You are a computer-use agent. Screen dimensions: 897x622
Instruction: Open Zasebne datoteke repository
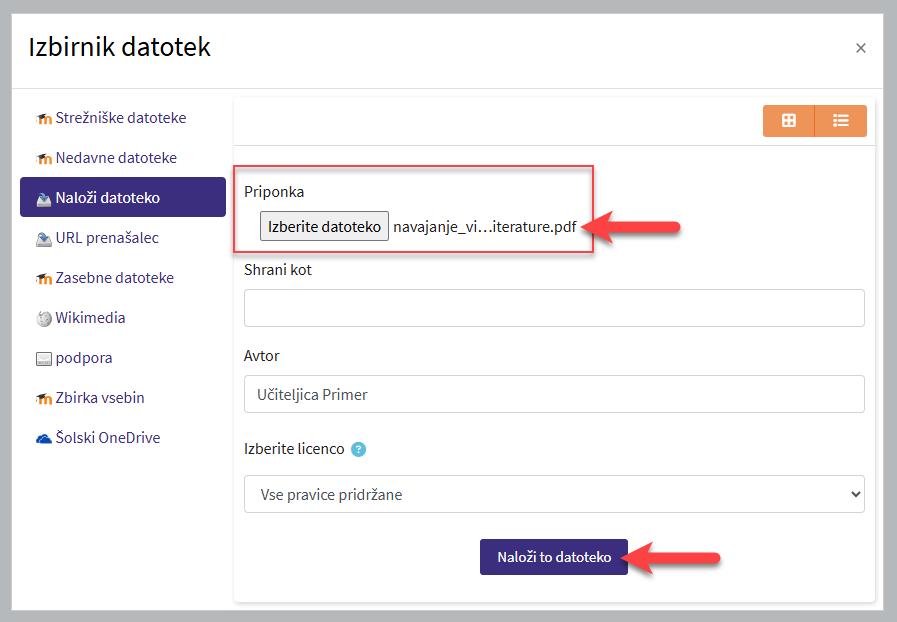coord(114,278)
